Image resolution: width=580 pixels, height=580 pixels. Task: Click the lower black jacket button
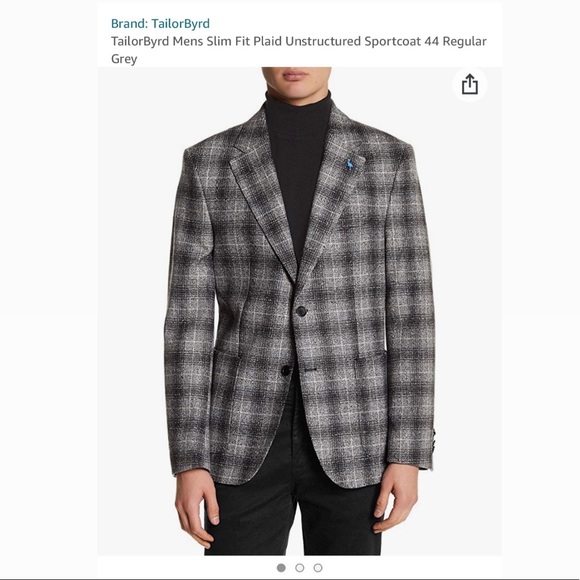285,370
